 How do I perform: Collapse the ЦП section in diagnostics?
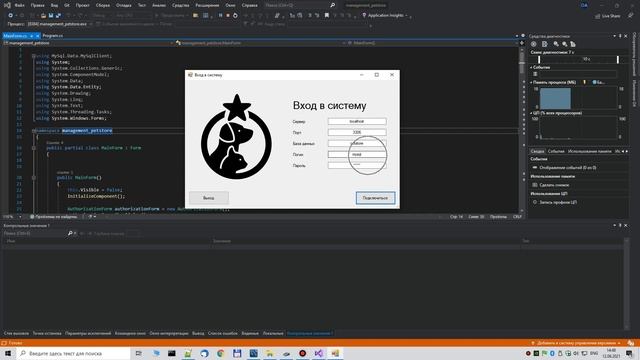[x=531, y=113]
